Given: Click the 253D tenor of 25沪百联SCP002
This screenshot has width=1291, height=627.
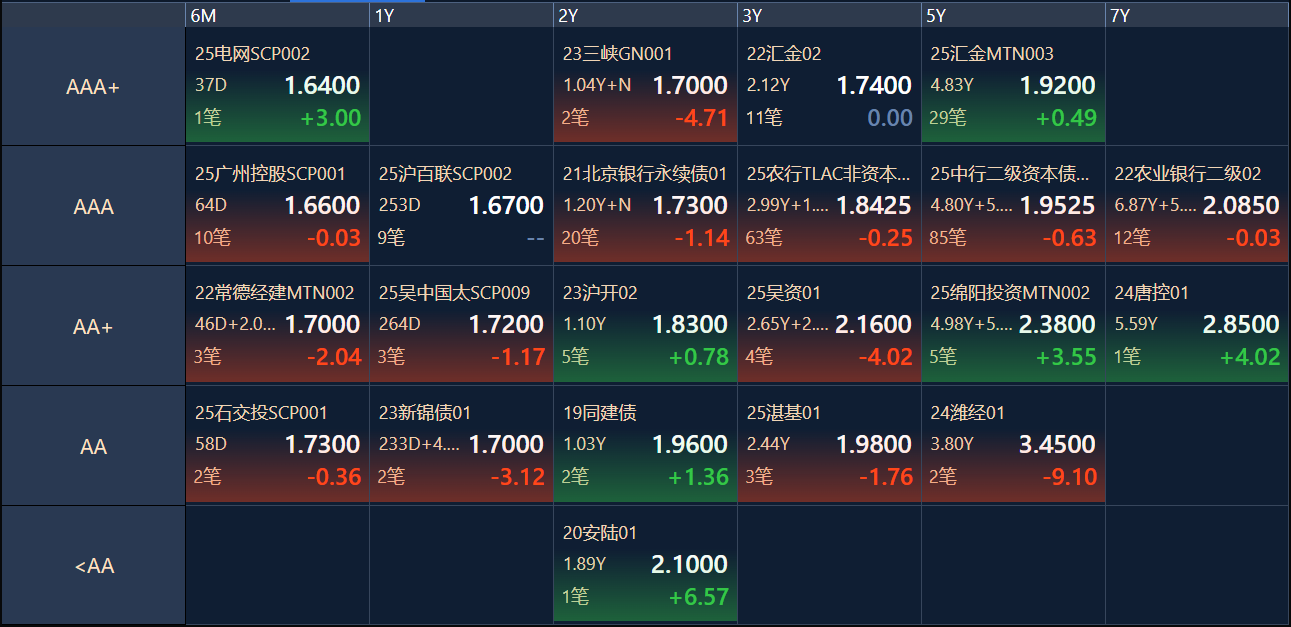Looking at the screenshot, I should (399, 206).
